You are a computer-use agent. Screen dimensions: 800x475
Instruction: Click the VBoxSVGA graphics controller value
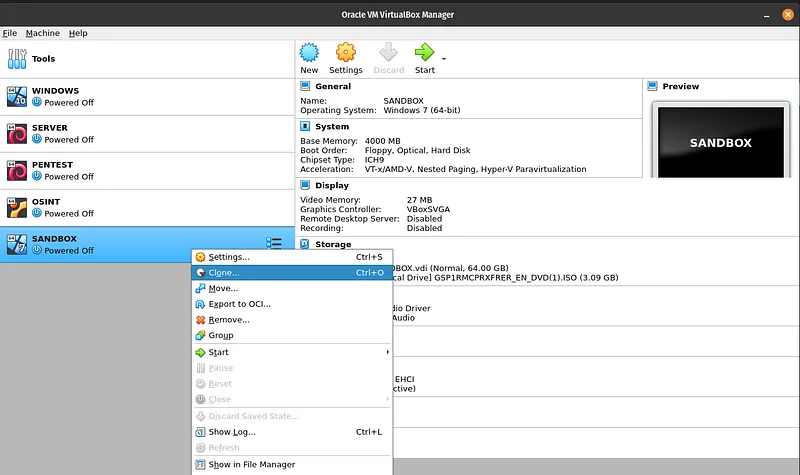pos(428,209)
